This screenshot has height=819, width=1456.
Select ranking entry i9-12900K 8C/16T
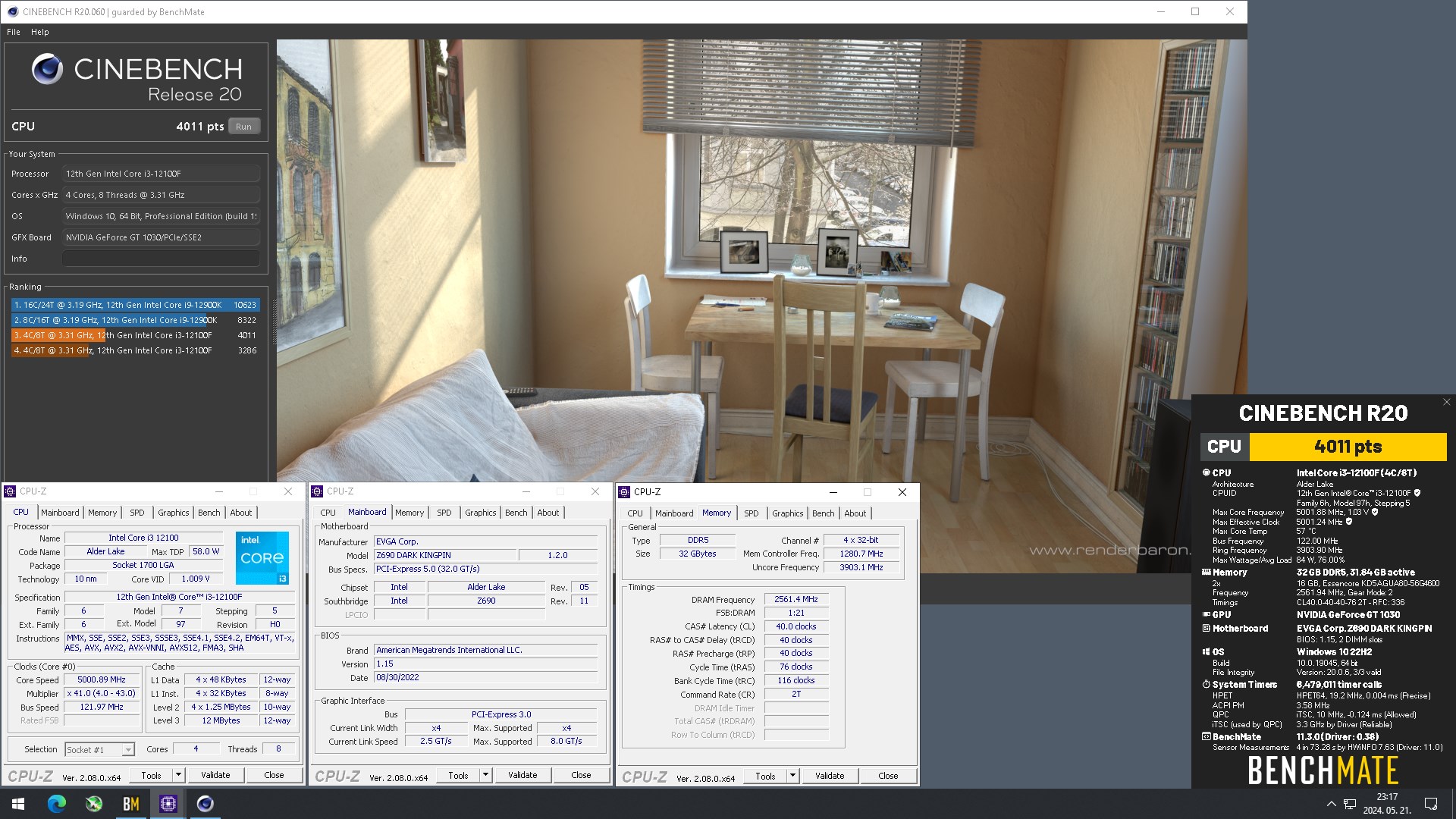click(x=135, y=320)
